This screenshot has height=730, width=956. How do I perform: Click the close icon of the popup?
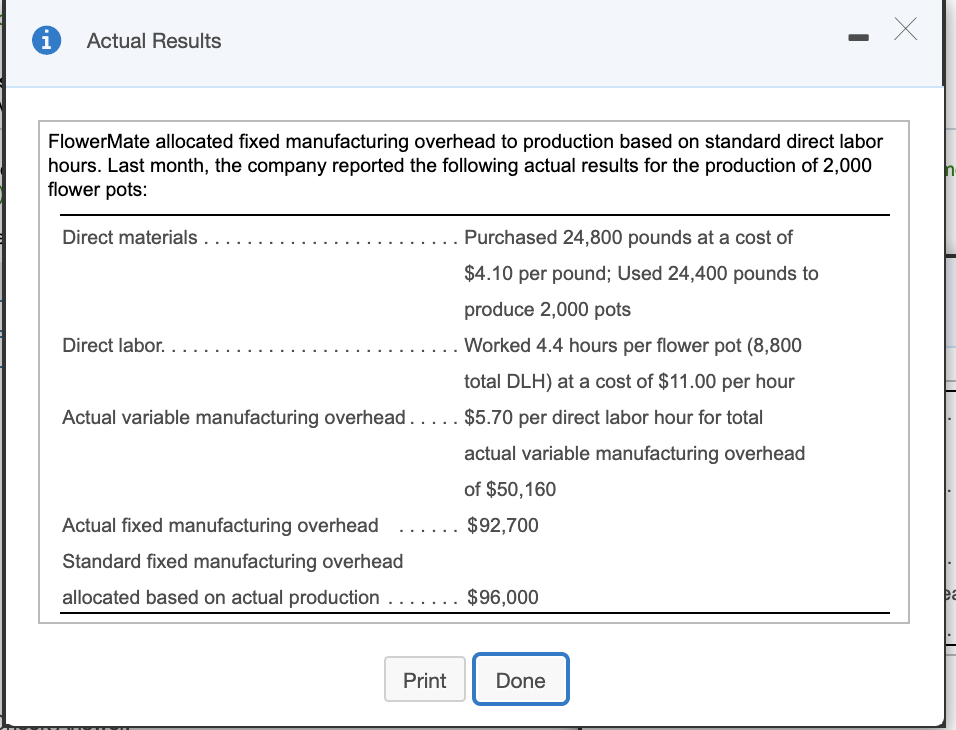(x=905, y=30)
